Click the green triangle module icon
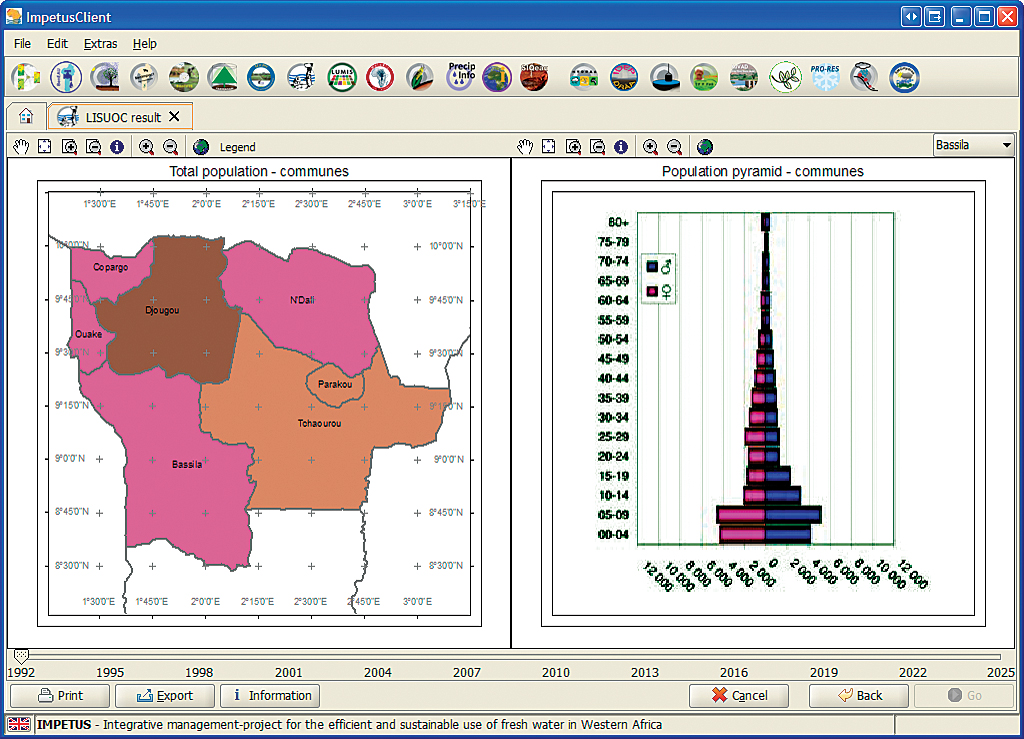 pyautogui.click(x=223, y=77)
